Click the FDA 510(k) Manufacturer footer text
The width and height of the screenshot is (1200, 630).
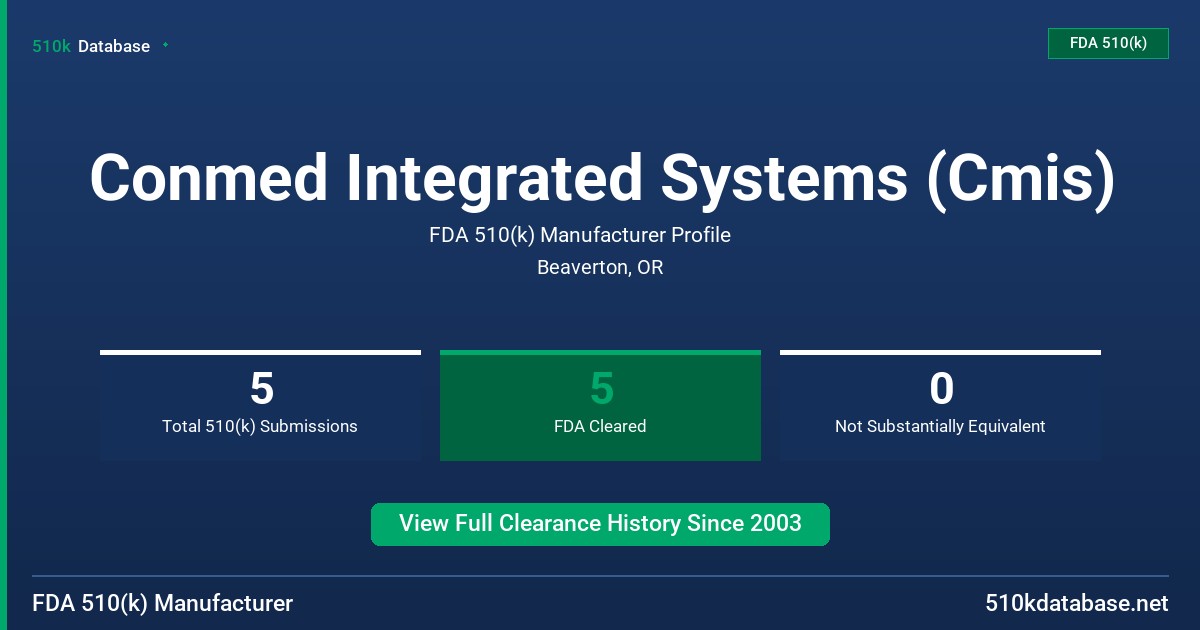pos(163,604)
